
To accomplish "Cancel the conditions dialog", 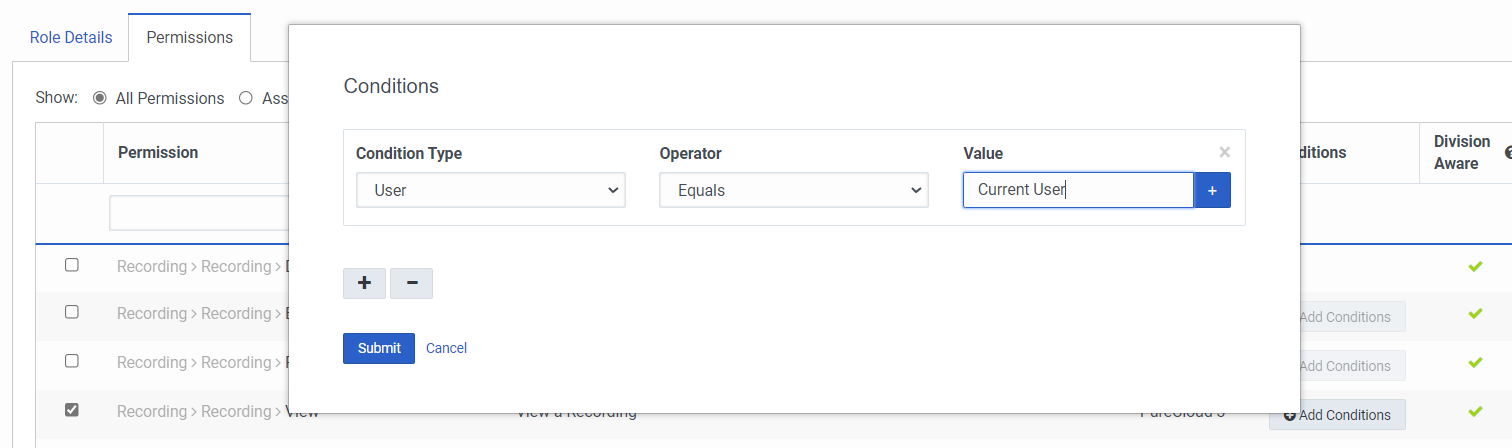I will (446, 348).
